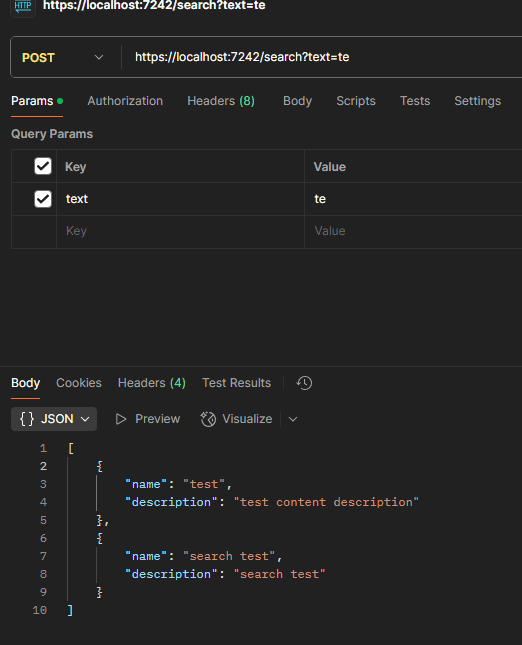
Task: Switch to the request Body tab
Action: tap(297, 101)
